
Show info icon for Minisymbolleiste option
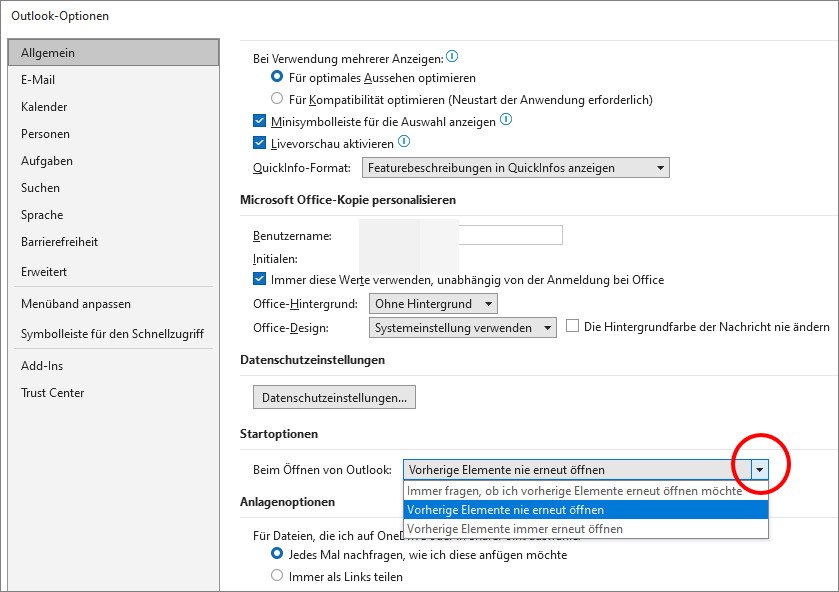coord(506,119)
